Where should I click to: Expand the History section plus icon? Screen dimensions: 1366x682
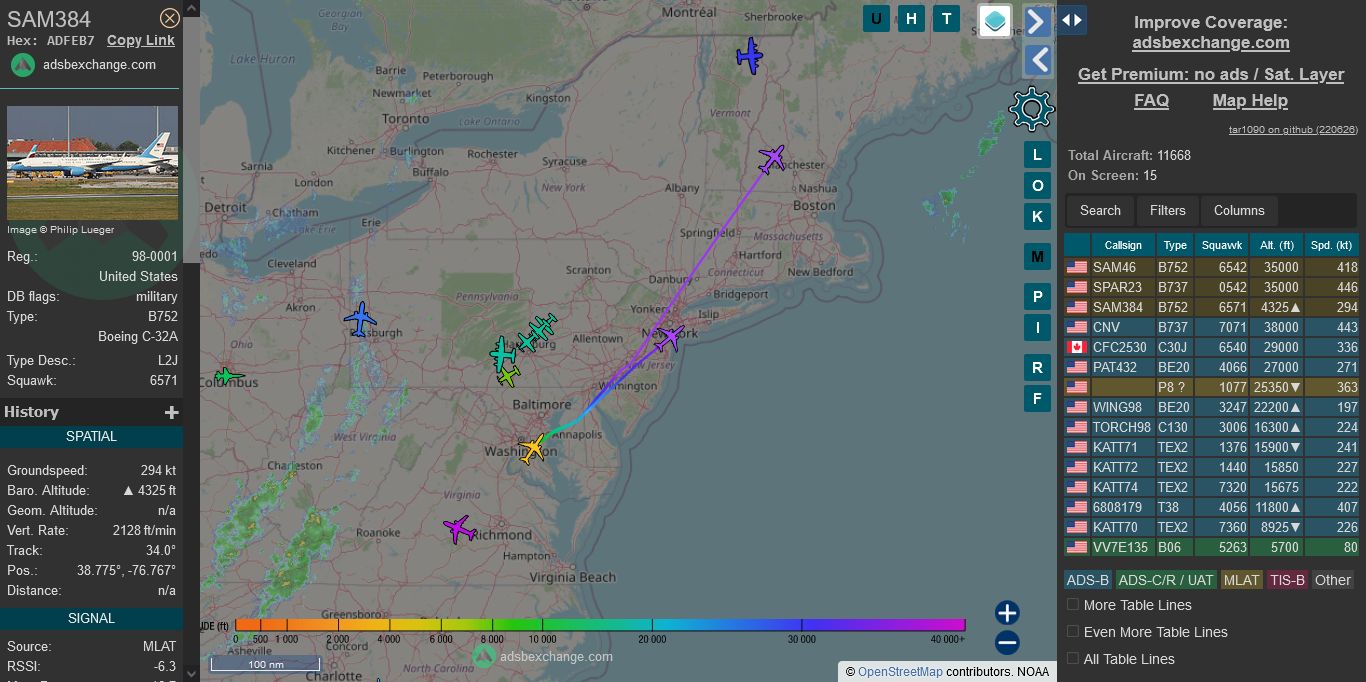tap(172, 412)
